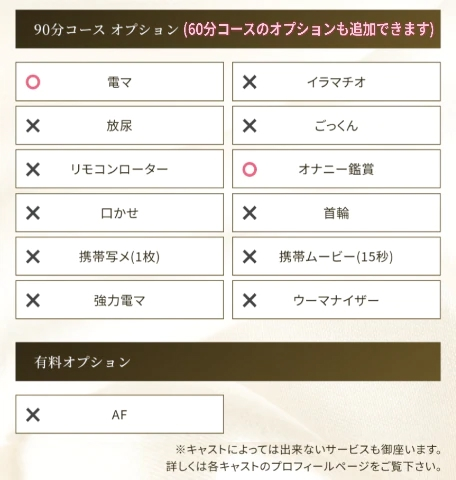456x480 pixels.
Task: Click the X icon next to ごっくん
Action: click(250, 126)
